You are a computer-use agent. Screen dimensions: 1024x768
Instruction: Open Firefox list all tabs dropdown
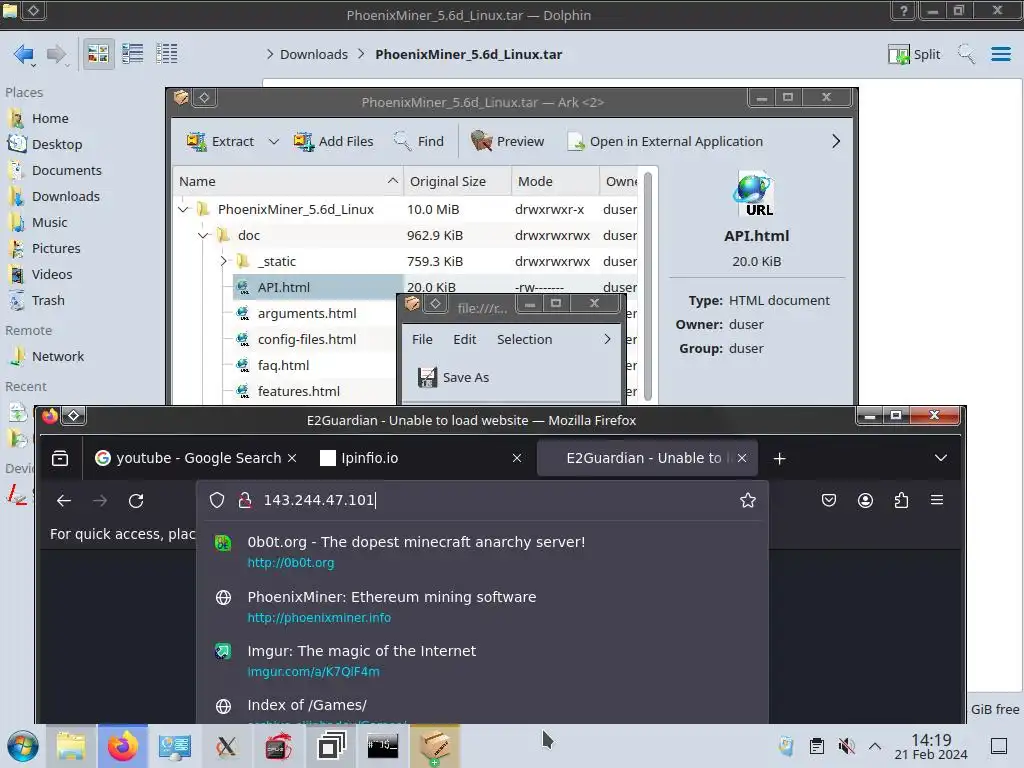coord(940,458)
